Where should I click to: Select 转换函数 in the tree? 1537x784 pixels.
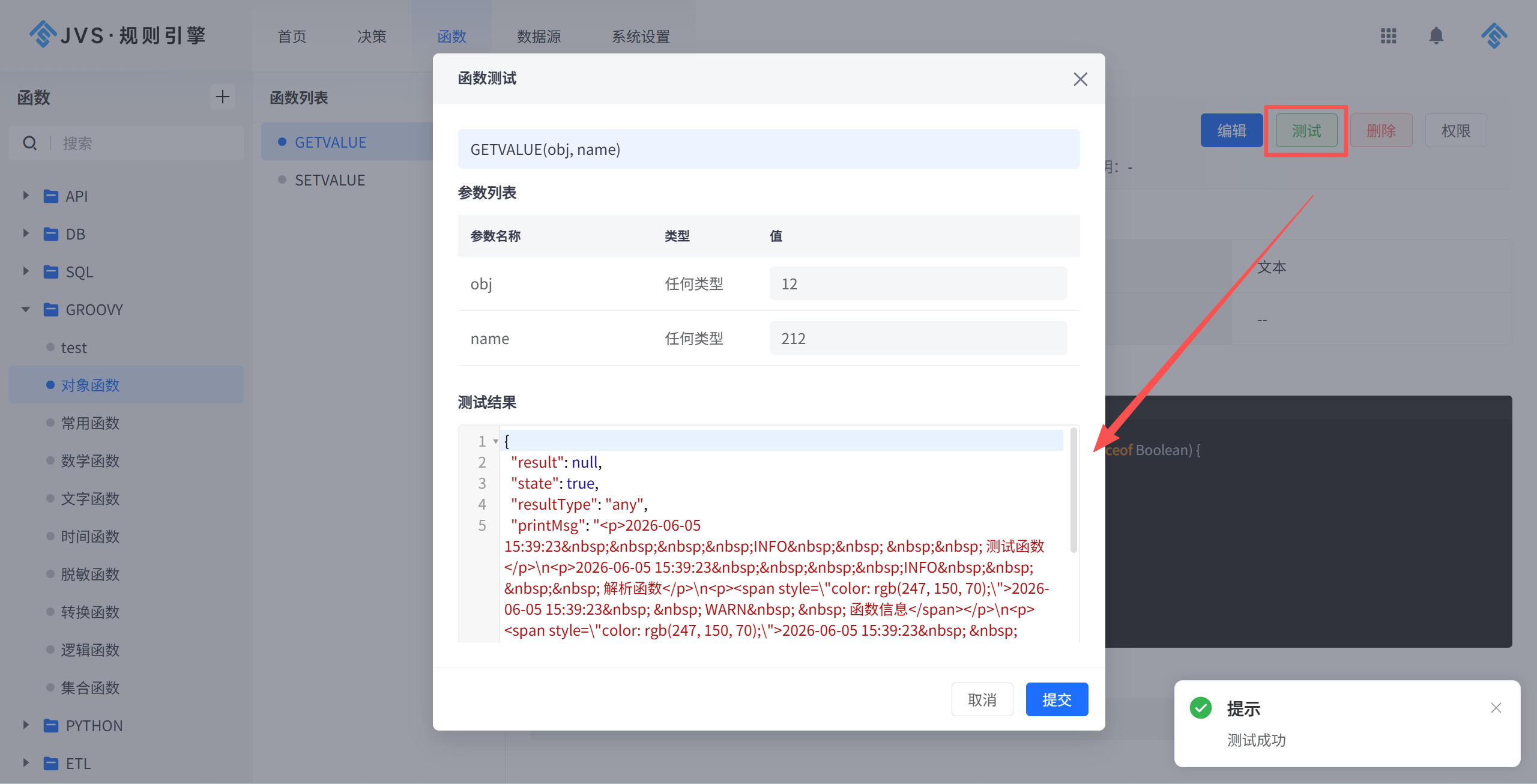point(90,612)
